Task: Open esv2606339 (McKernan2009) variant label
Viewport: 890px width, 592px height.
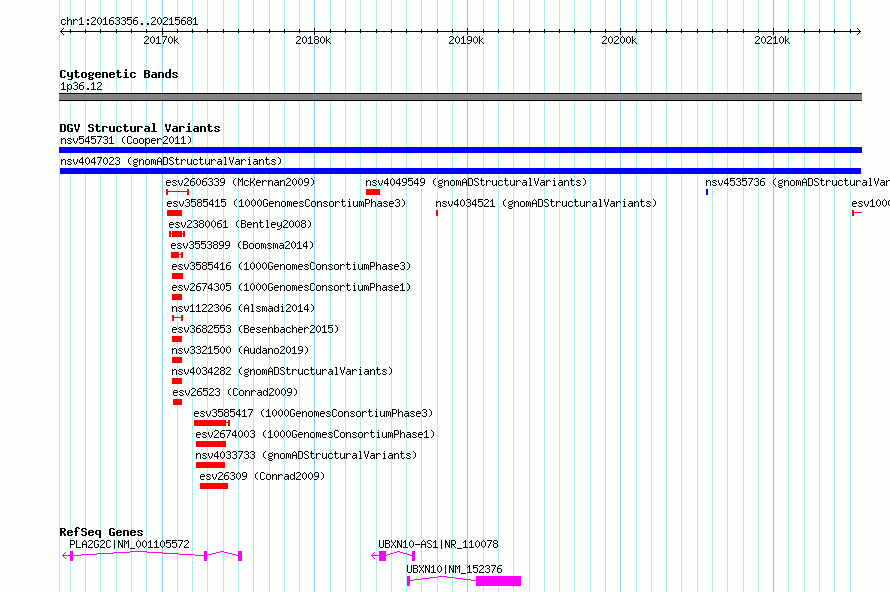Action: pyautogui.click(x=240, y=182)
